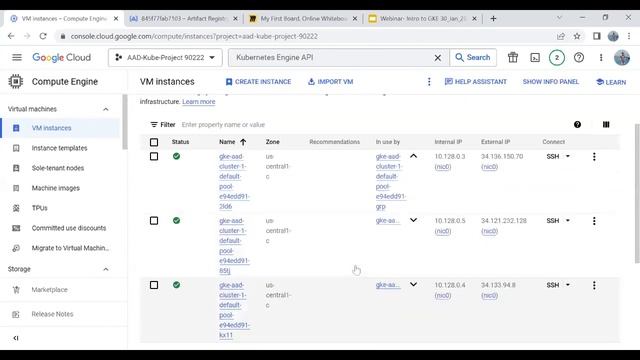Click the browser address bar URL
Screen dimensions: 640x360
[194, 36]
